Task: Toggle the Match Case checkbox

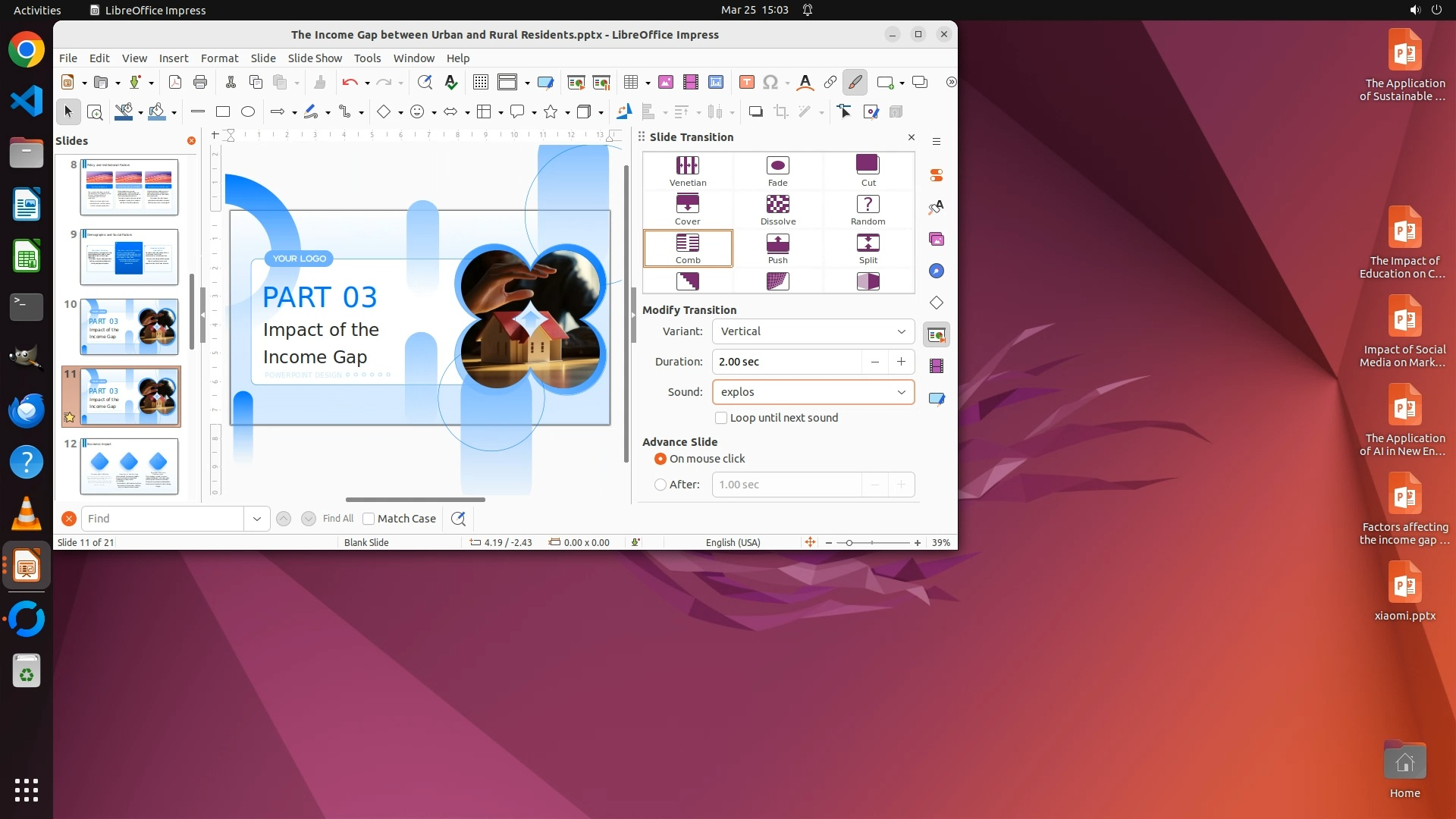Action: pos(369,519)
